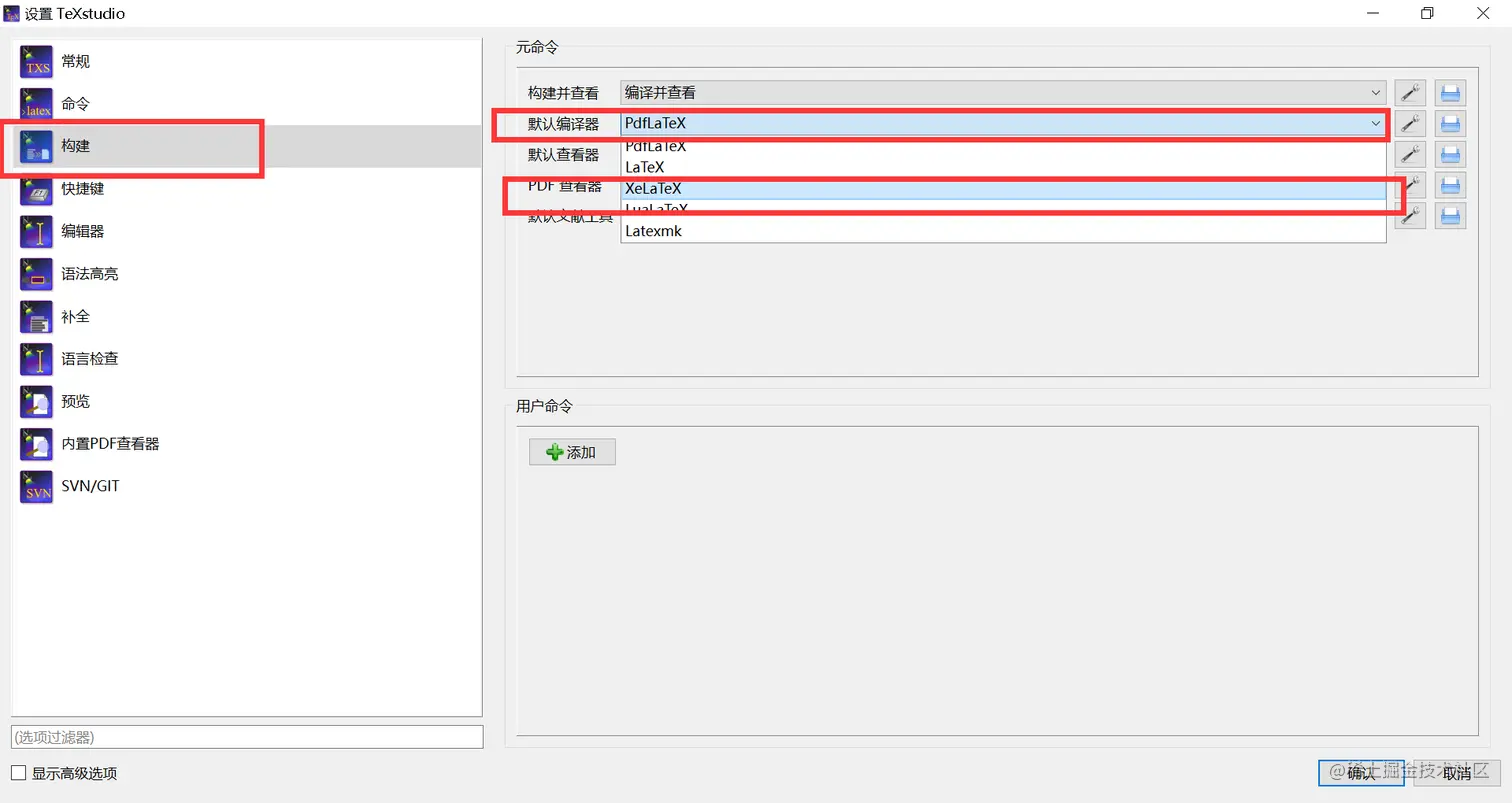Cancel the dialog with 取消 button

[x=1457, y=773]
